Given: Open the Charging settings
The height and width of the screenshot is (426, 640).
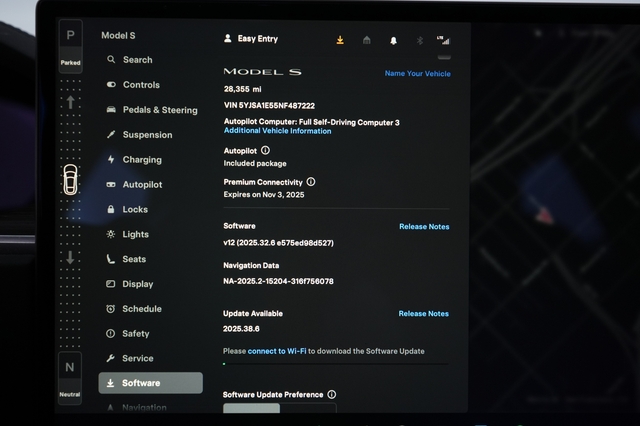Looking at the screenshot, I should click(x=134, y=160).
